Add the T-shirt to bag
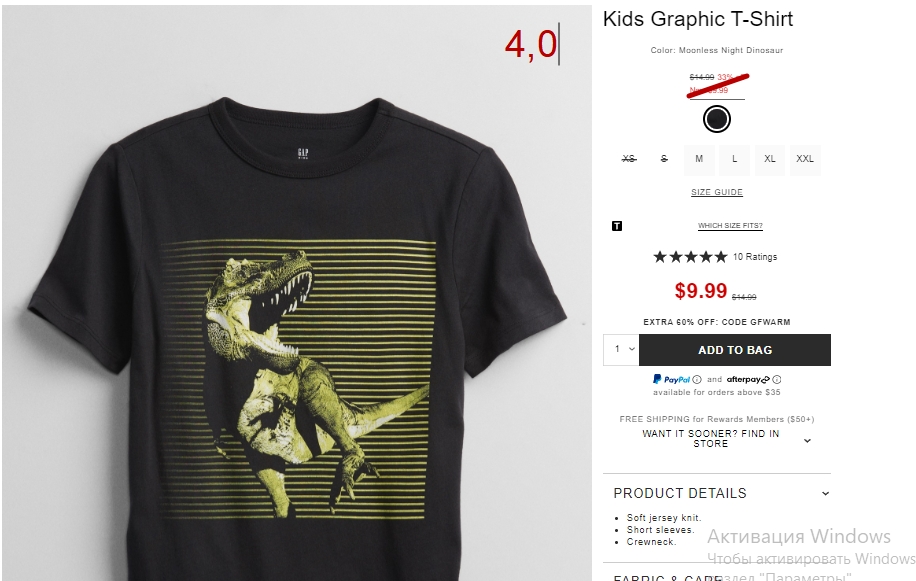The width and height of the screenshot is (916, 581). pyautogui.click(x=735, y=350)
